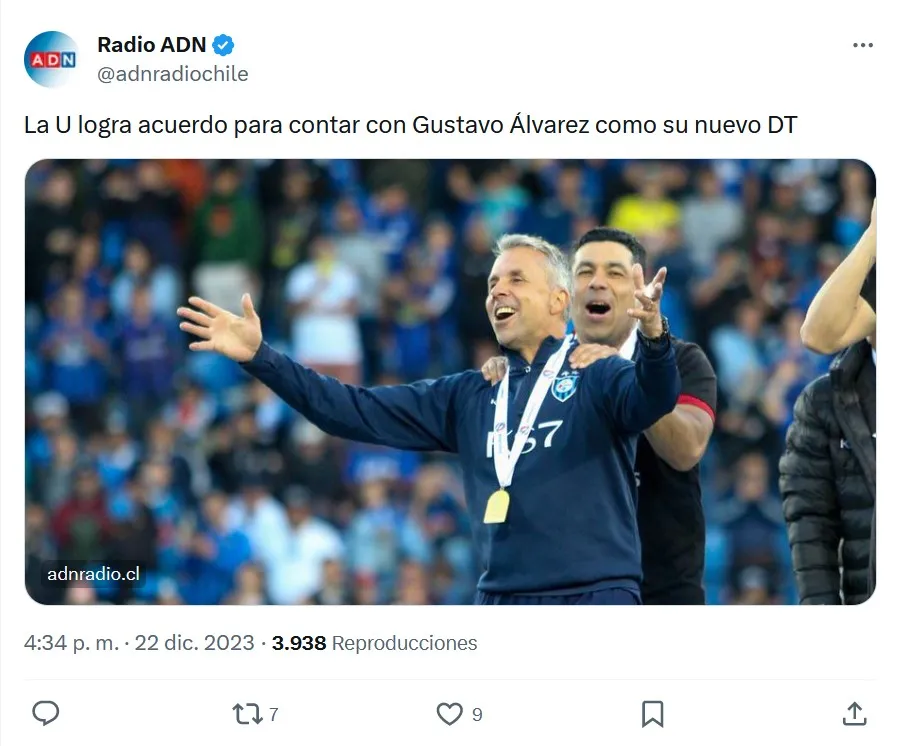The width and height of the screenshot is (898, 746).
Task: Click the adnradio.cl link label
Action: coord(93,574)
